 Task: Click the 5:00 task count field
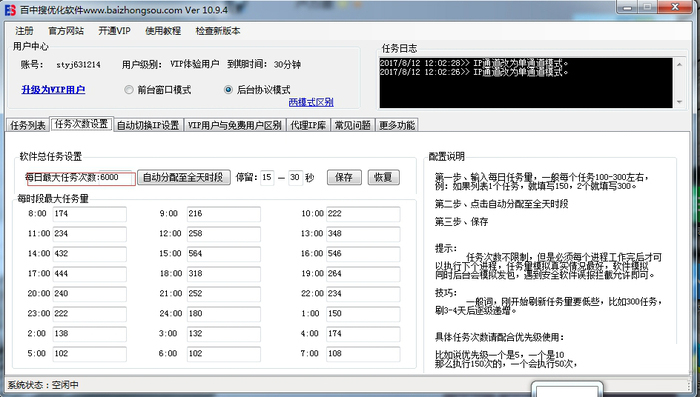coord(89,354)
